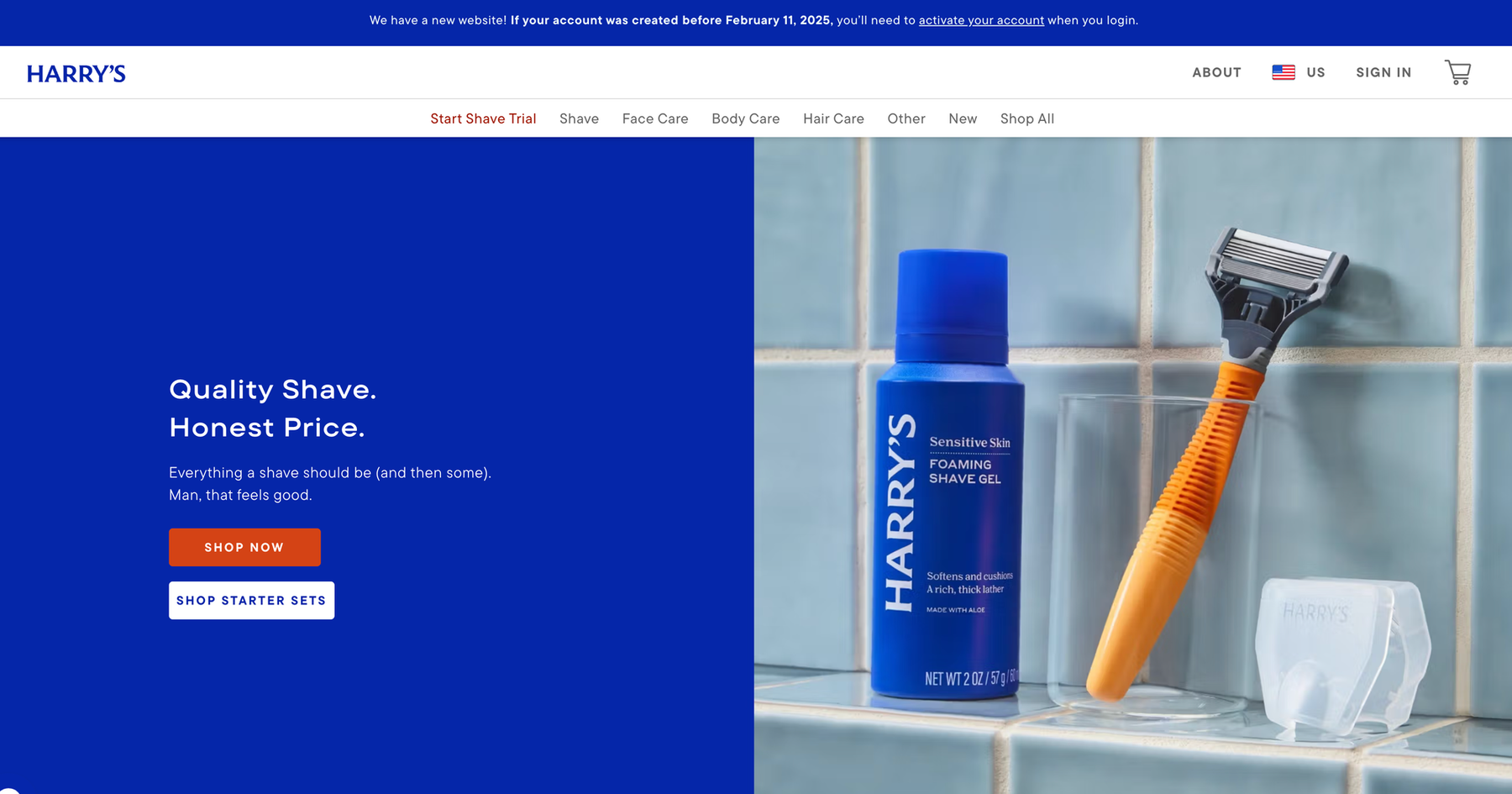Screen dimensions: 1512x794
Task: Open the Hair Care menu
Action: (x=833, y=118)
